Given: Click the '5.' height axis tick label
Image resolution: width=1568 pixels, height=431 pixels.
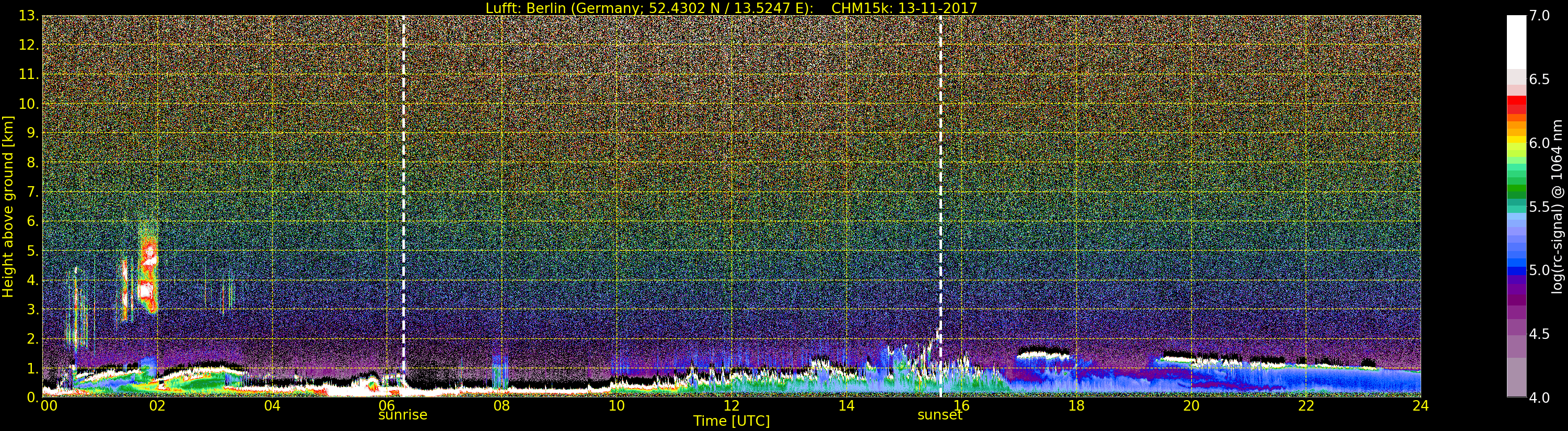Looking at the screenshot, I should point(33,251).
